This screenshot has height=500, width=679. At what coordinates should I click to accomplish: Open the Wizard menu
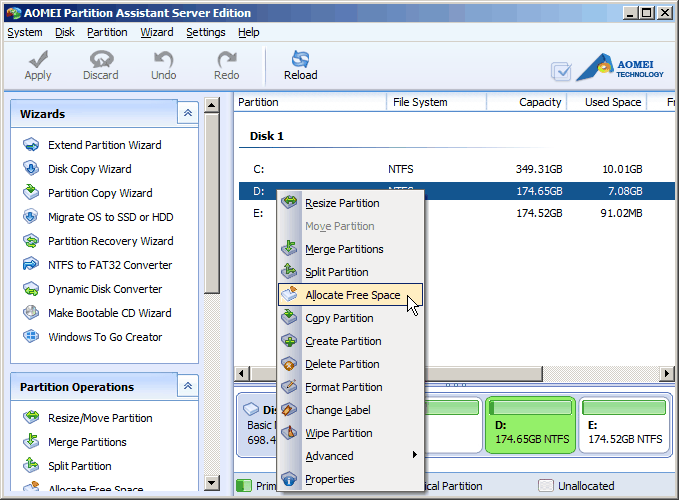(157, 32)
